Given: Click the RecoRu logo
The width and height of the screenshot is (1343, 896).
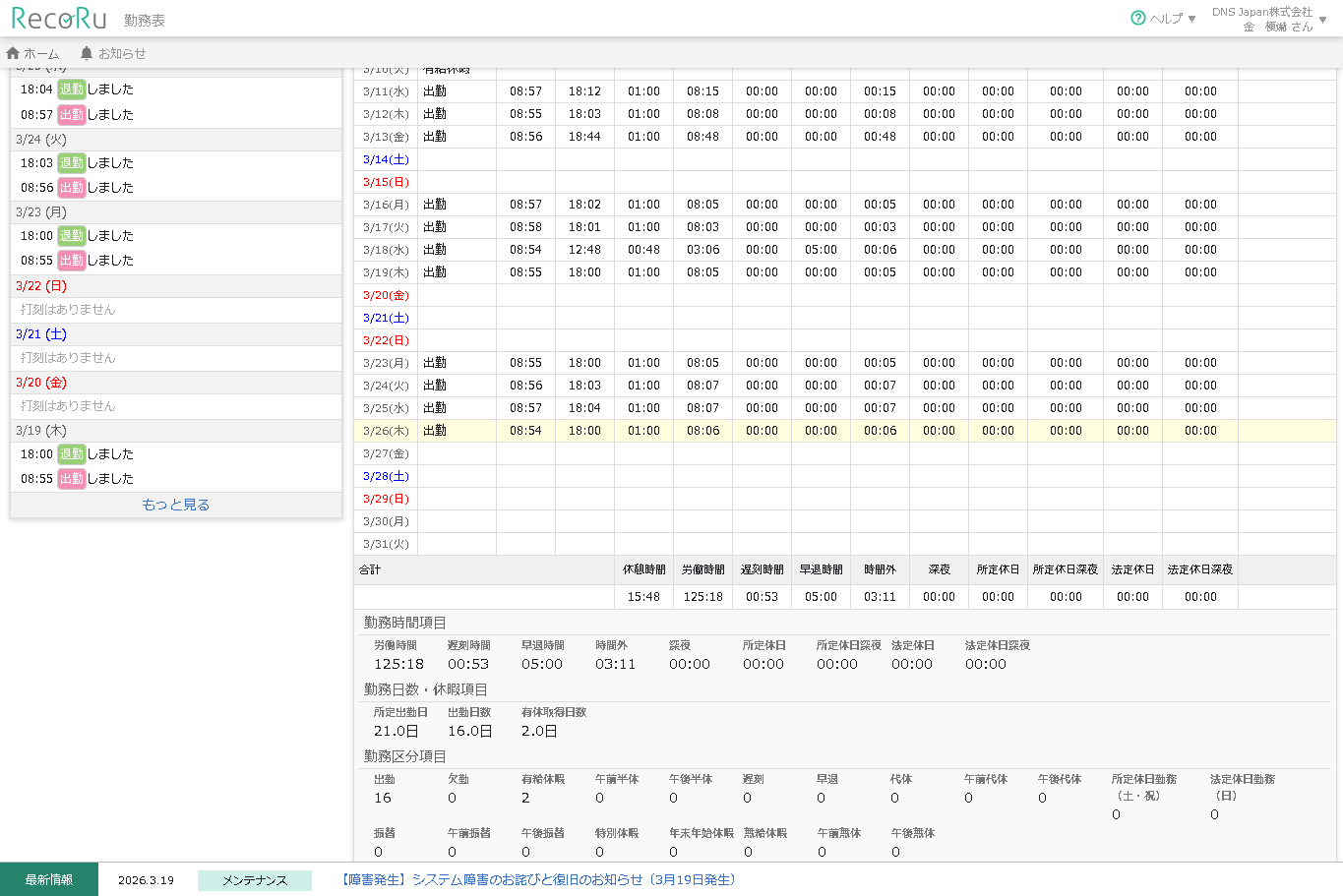Looking at the screenshot, I should (58, 19).
